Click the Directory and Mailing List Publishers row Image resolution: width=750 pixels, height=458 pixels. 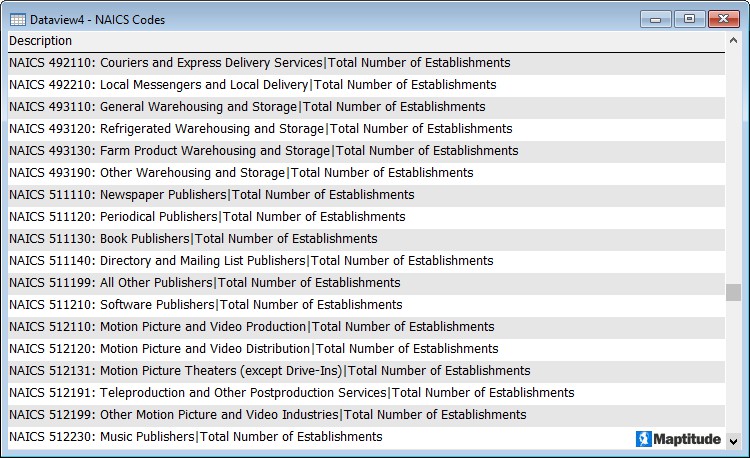pyautogui.click(x=251, y=261)
